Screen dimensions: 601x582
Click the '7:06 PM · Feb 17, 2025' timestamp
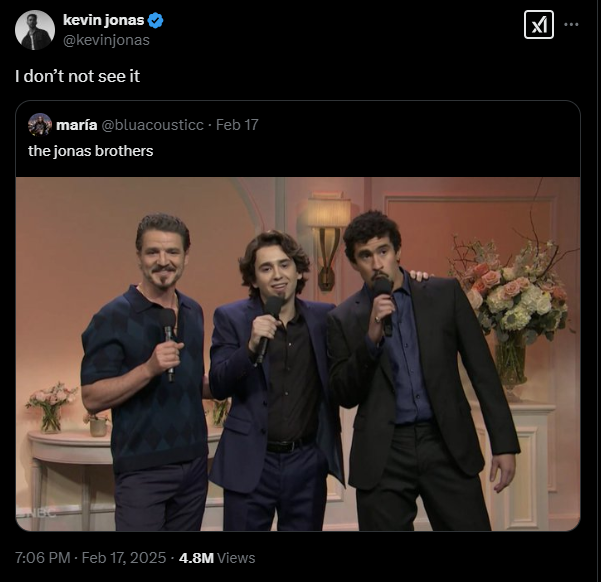coord(90,558)
